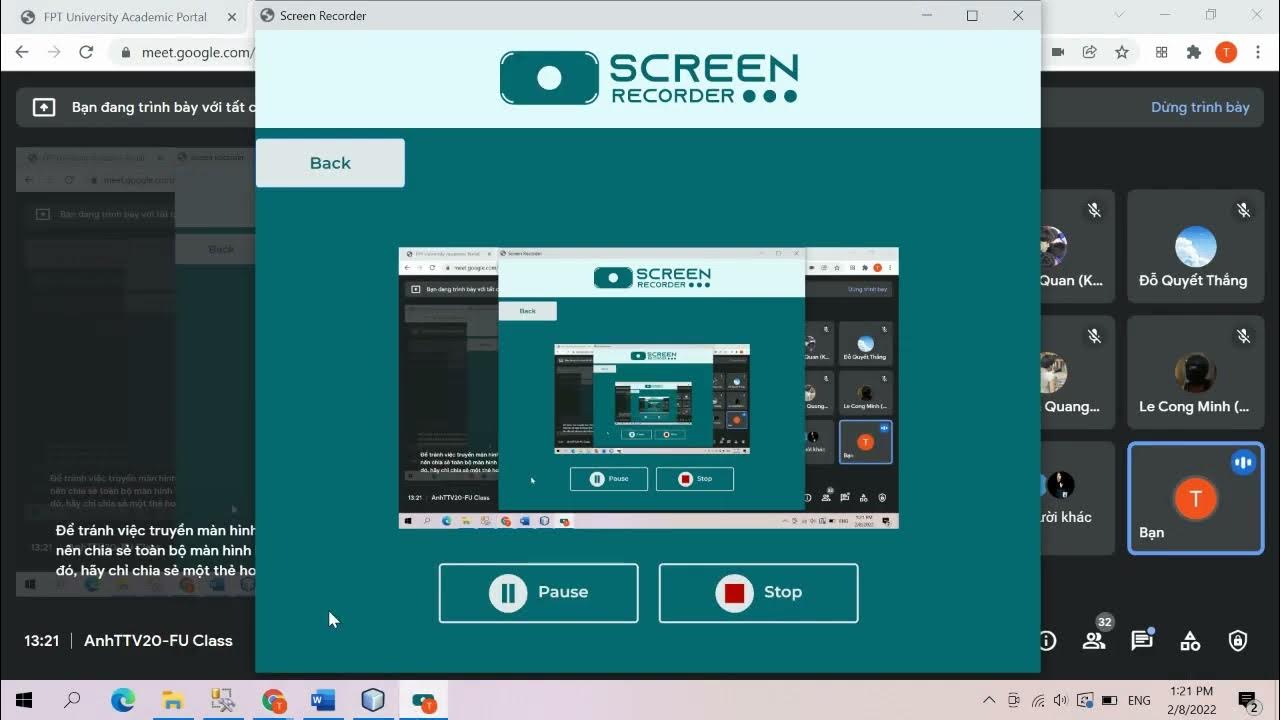1280x720 pixels.
Task: Click the live recording preview thumbnail
Action: 648,388
